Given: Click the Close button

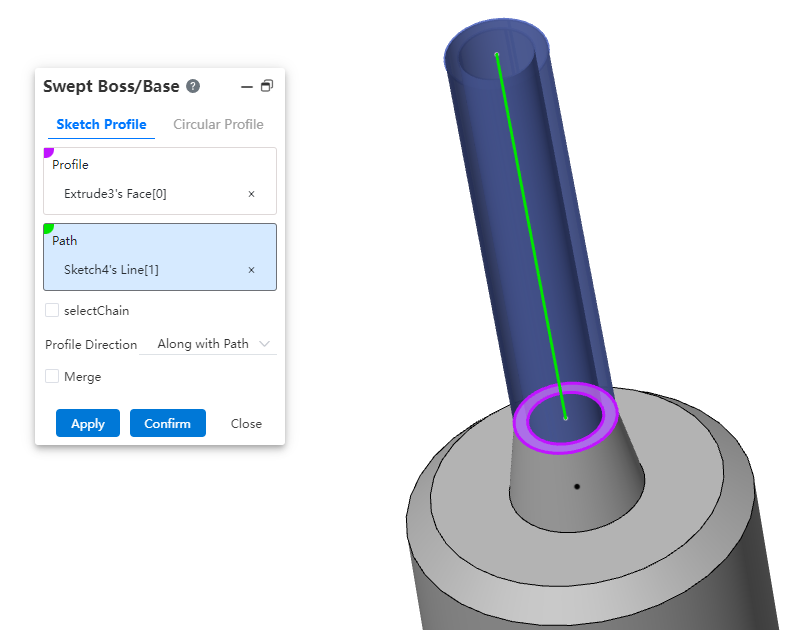Looking at the screenshot, I should click(x=246, y=423).
